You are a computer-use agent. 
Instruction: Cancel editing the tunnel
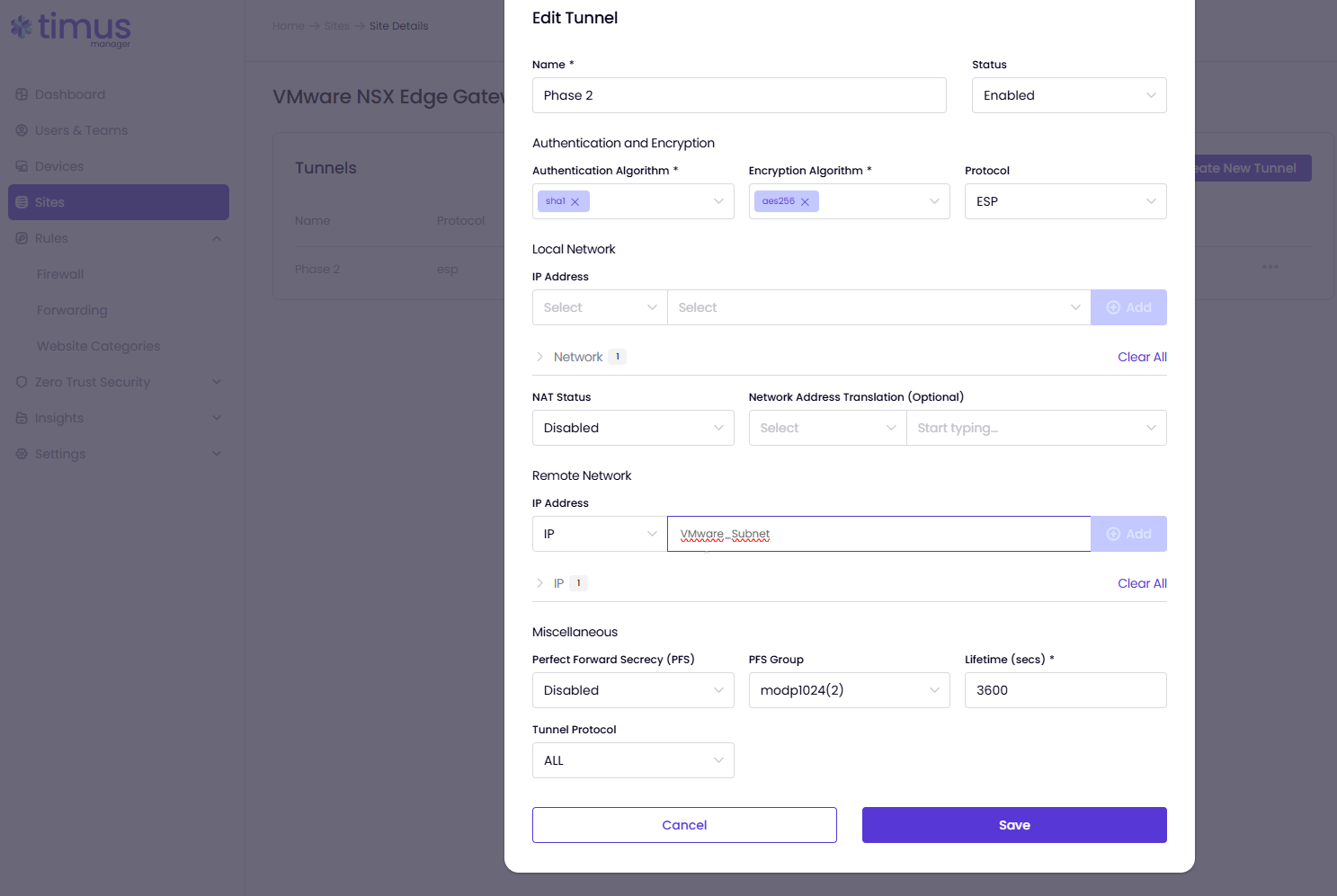tap(684, 825)
